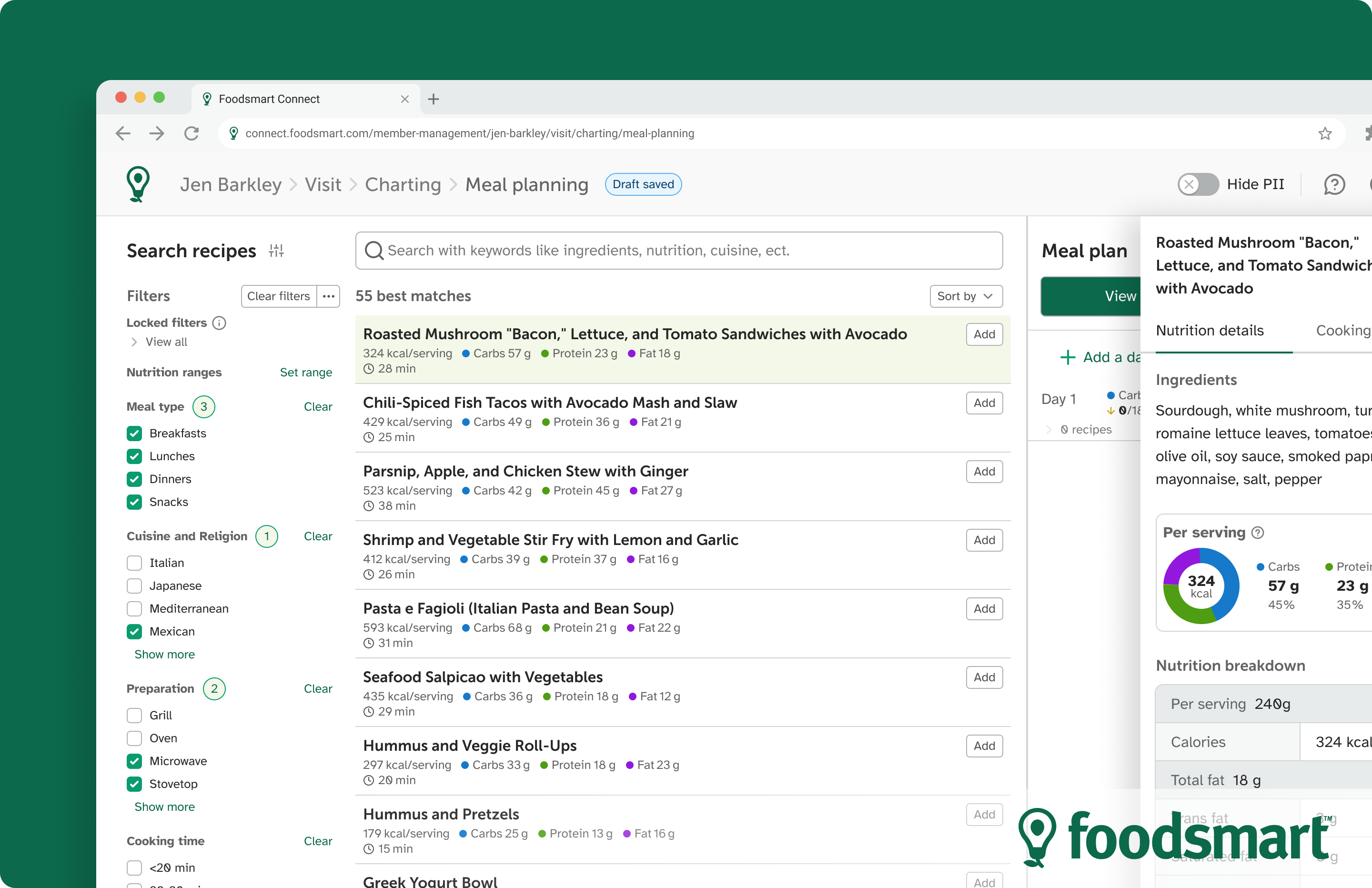The width and height of the screenshot is (1372, 888).
Task: Add Shrimp and Vegetable Stir Fry
Action: (984, 540)
